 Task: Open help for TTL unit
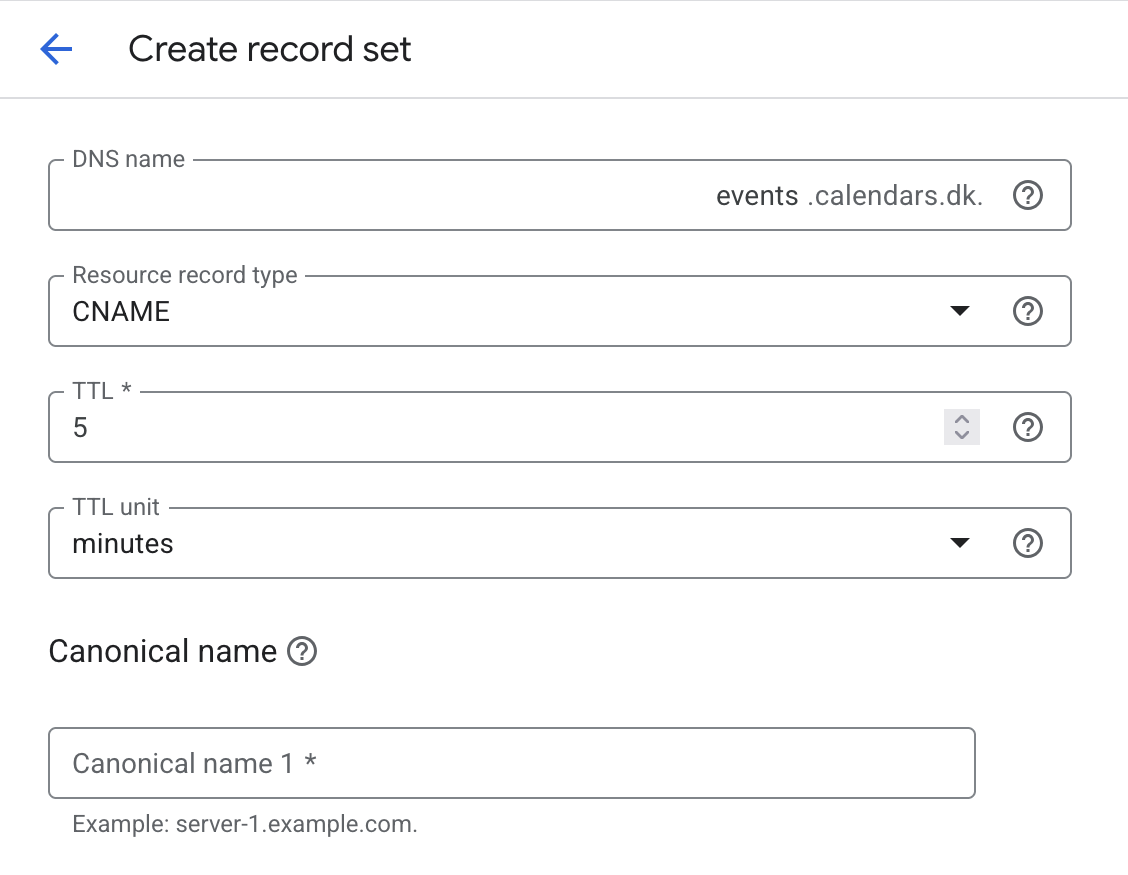coord(1027,543)
